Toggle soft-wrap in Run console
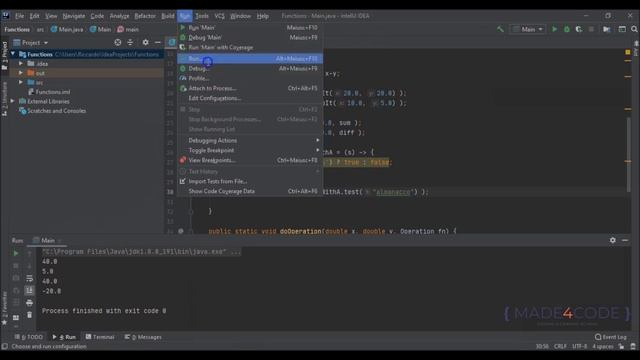The image size is (640, 360). tap(29, 278)
